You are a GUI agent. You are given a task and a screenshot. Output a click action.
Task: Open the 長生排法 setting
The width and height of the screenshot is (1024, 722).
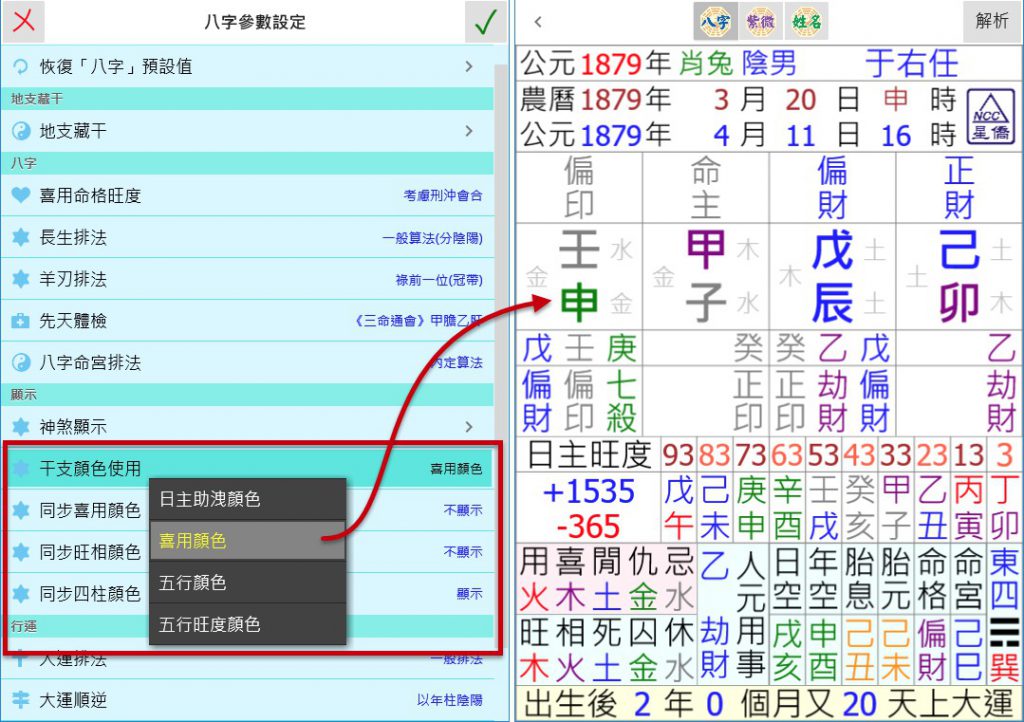248,238
